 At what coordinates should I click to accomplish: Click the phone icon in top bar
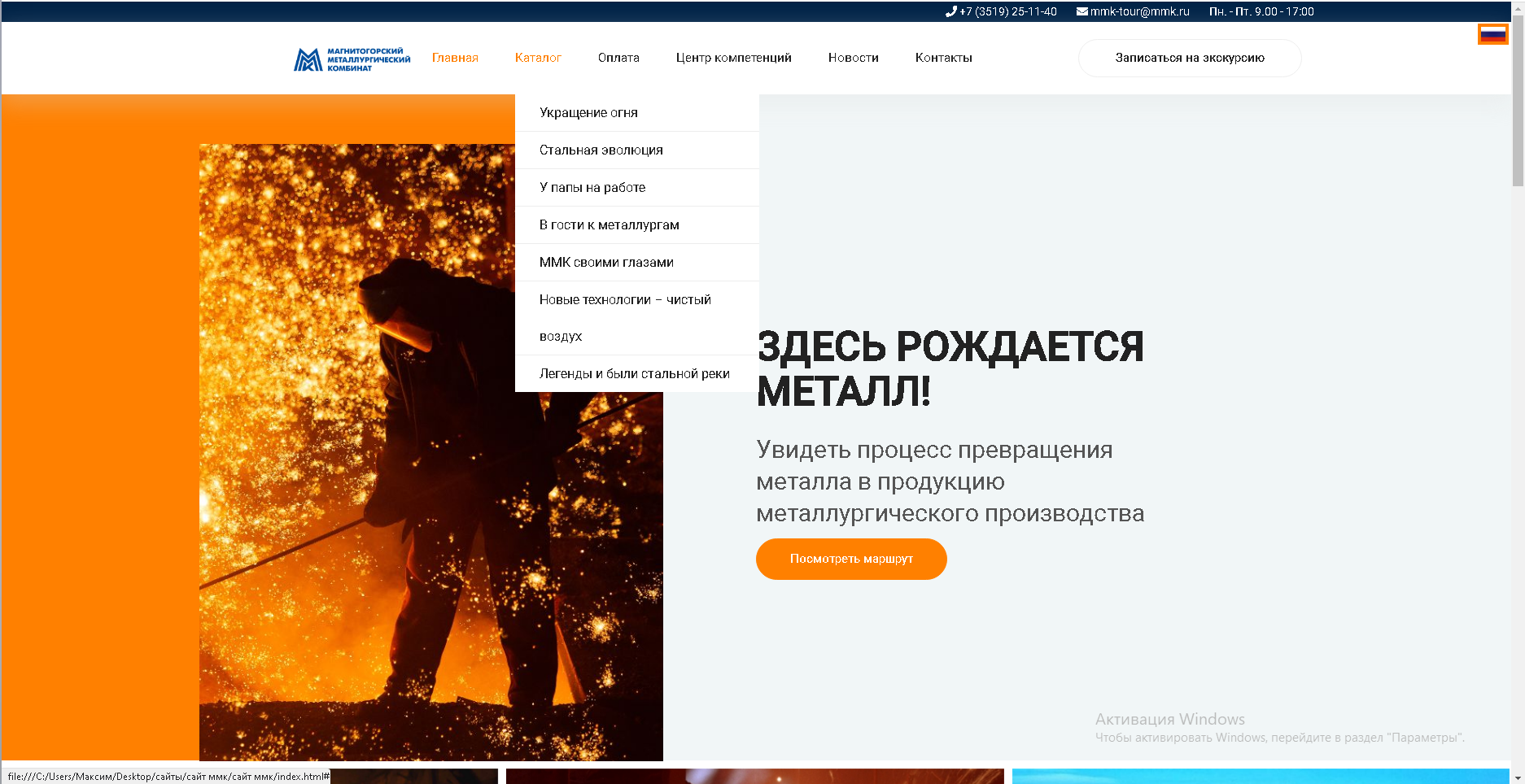click(x=950, y=11)
